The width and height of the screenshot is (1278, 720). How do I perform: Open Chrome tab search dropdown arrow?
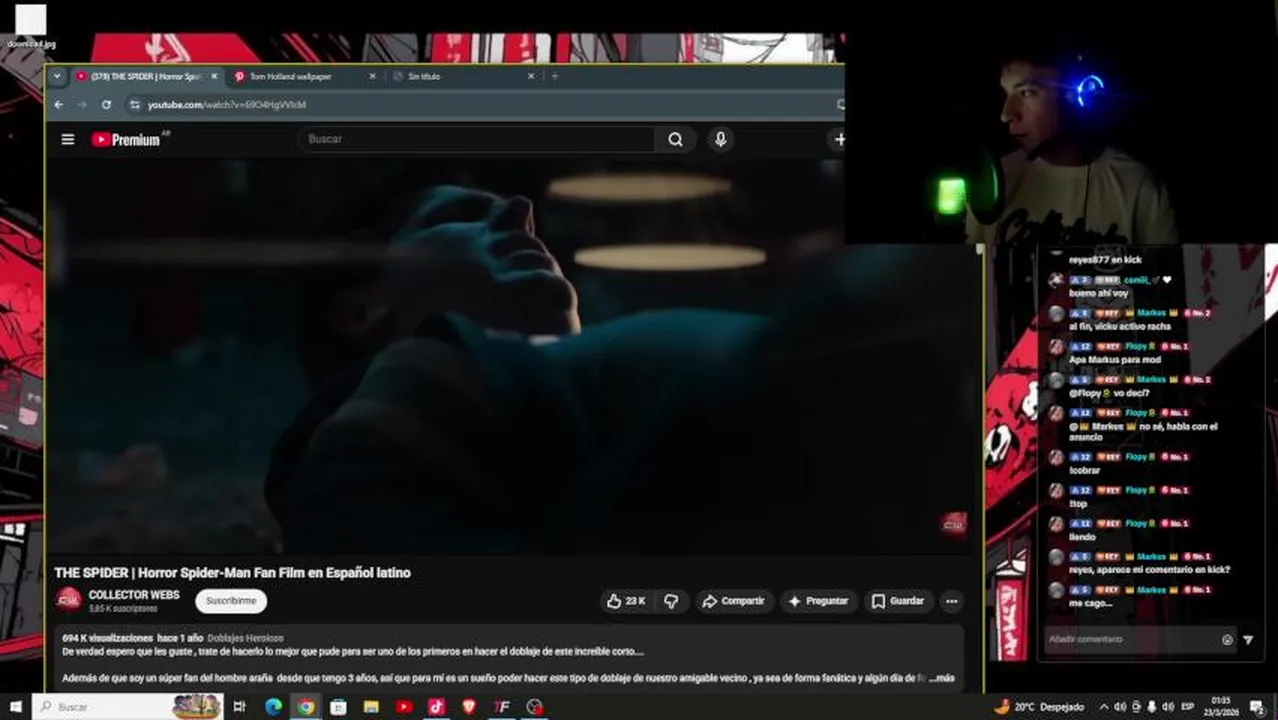point(56,76)
